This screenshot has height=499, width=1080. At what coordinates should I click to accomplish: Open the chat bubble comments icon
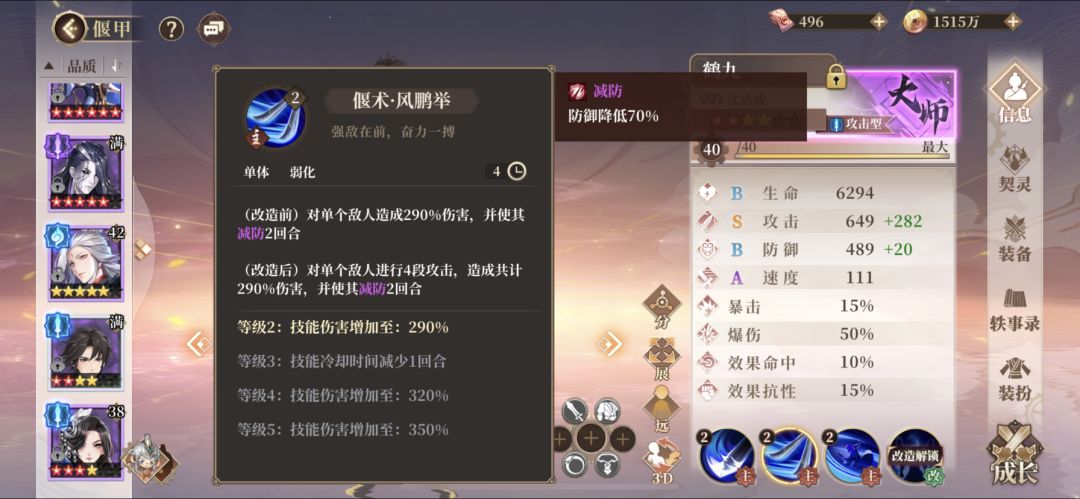[214, 29]
